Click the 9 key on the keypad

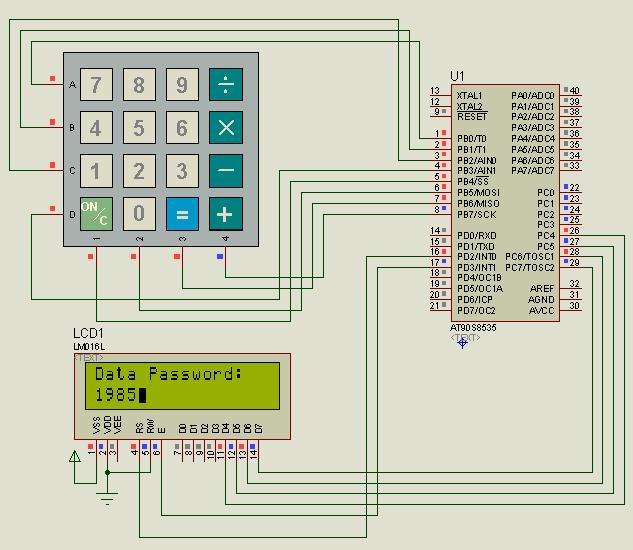point(182,84)
